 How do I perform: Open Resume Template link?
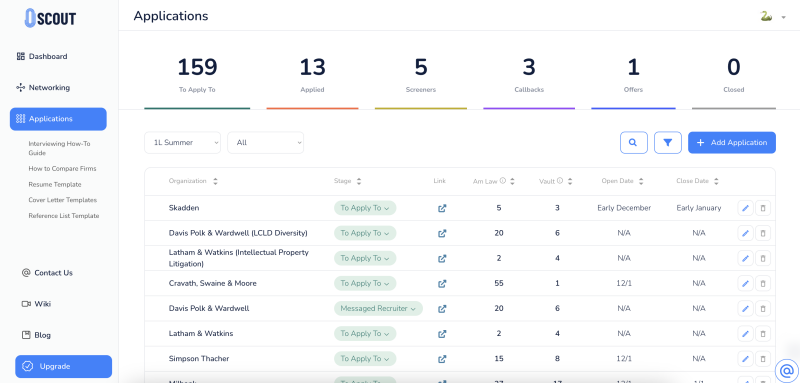point(55,184)
